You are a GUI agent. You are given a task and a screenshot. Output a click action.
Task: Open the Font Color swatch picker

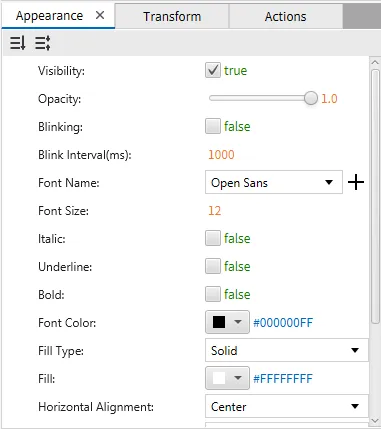227,322
